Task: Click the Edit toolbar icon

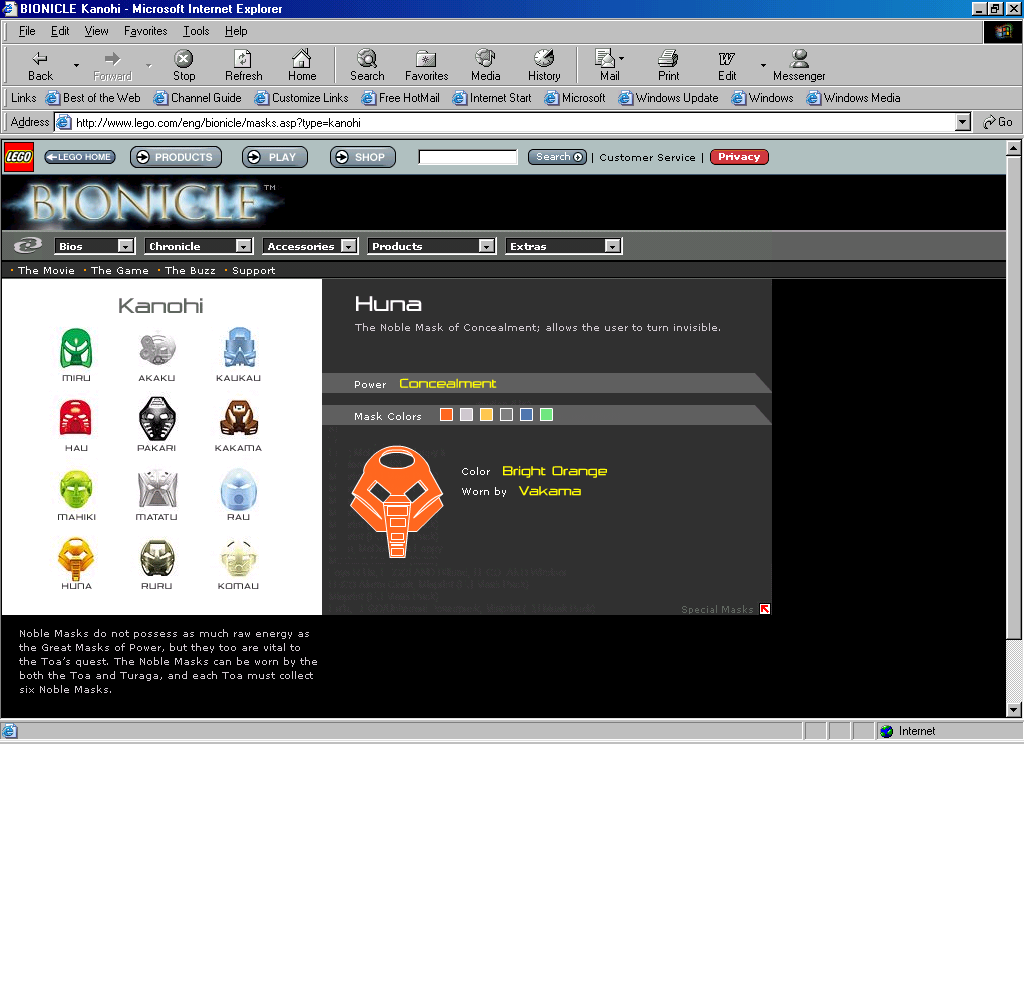Action: coord(727,59)
